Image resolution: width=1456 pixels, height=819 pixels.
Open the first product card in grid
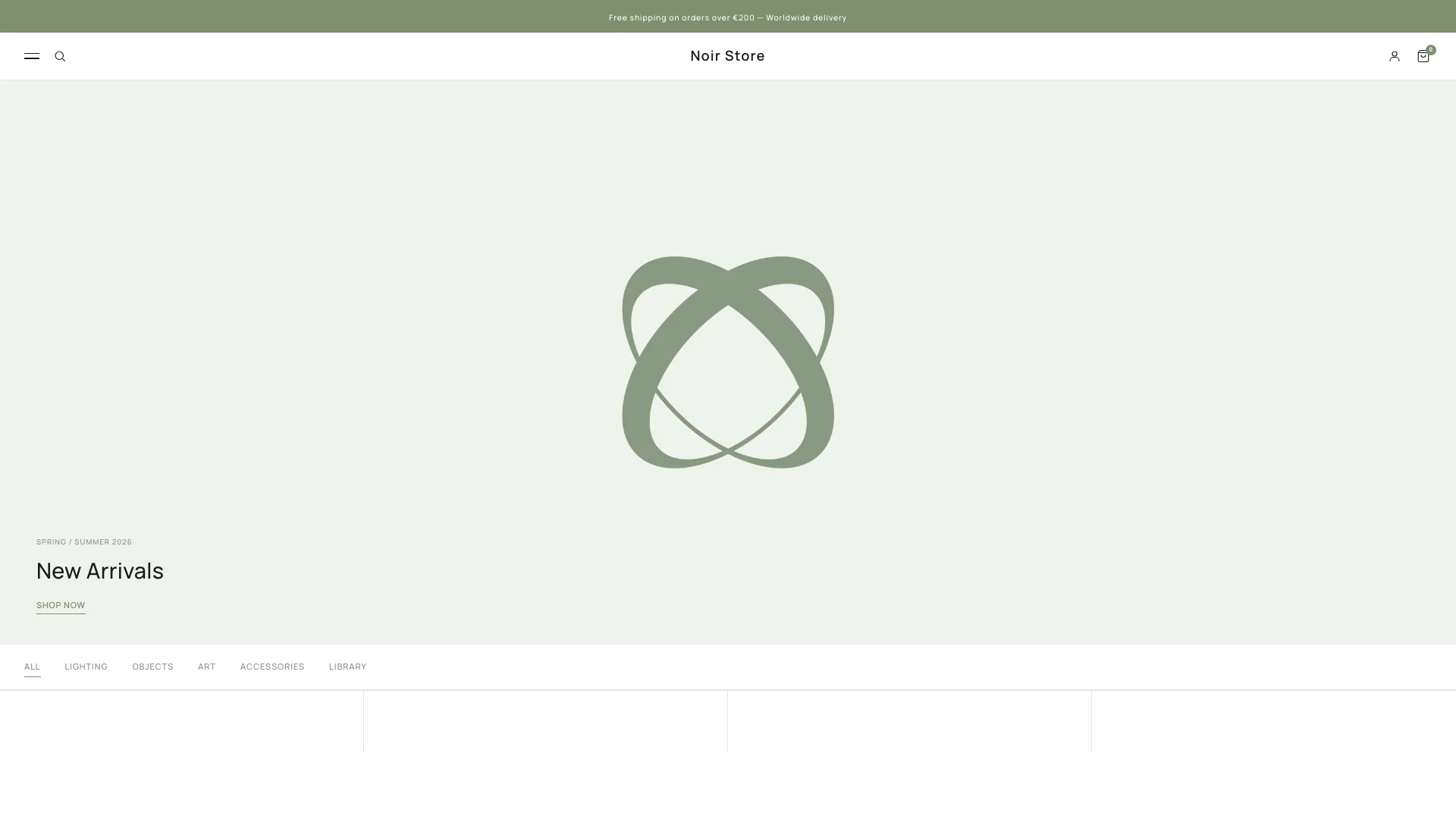click(182, 722)
